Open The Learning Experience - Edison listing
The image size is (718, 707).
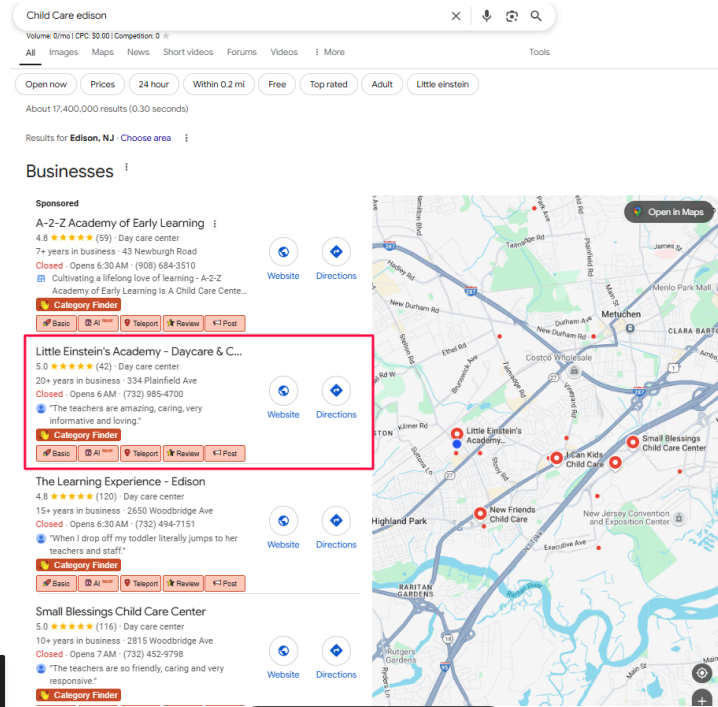120,482
